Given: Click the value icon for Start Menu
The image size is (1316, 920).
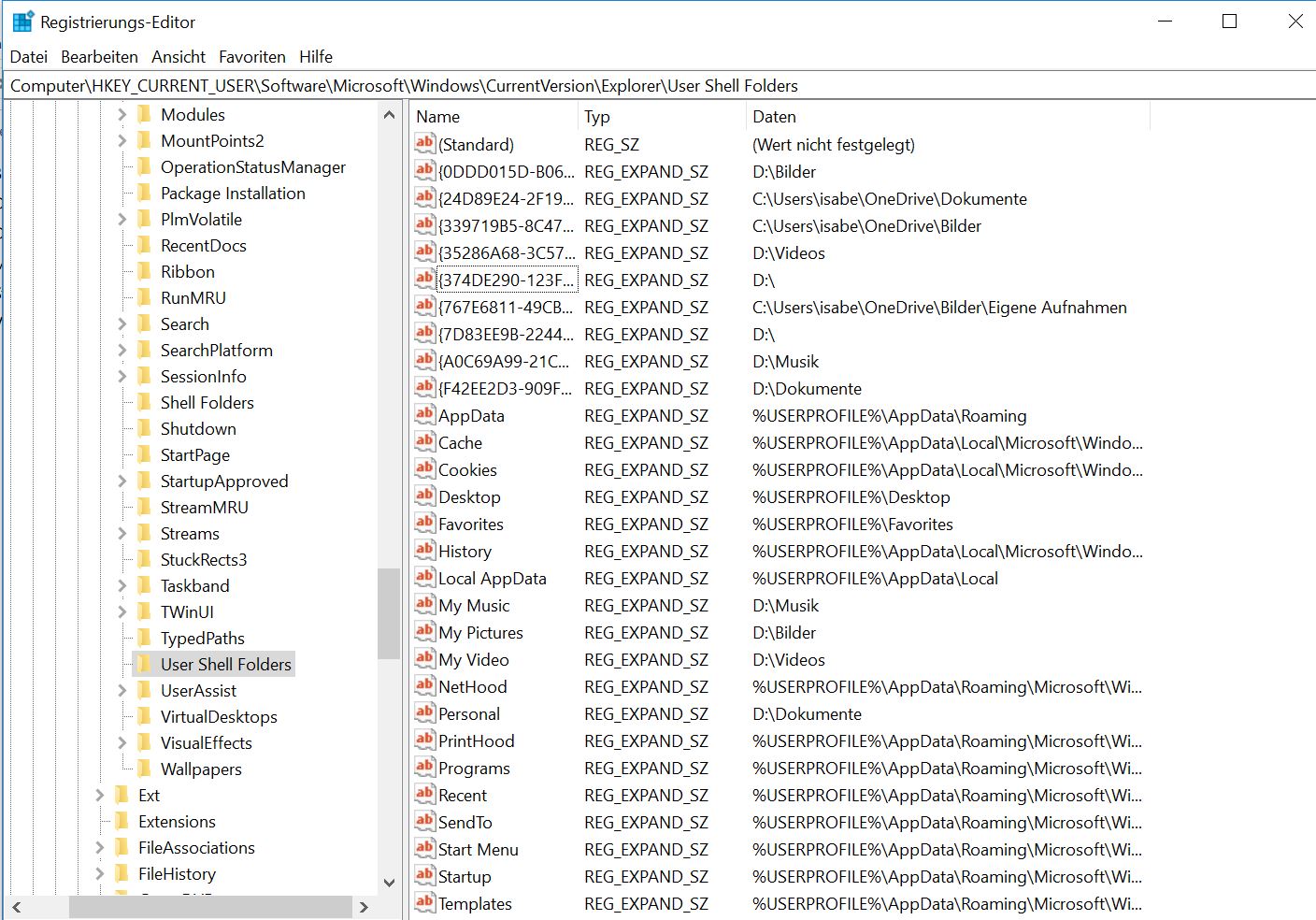Looking at the screenshot, I should 425,849.
